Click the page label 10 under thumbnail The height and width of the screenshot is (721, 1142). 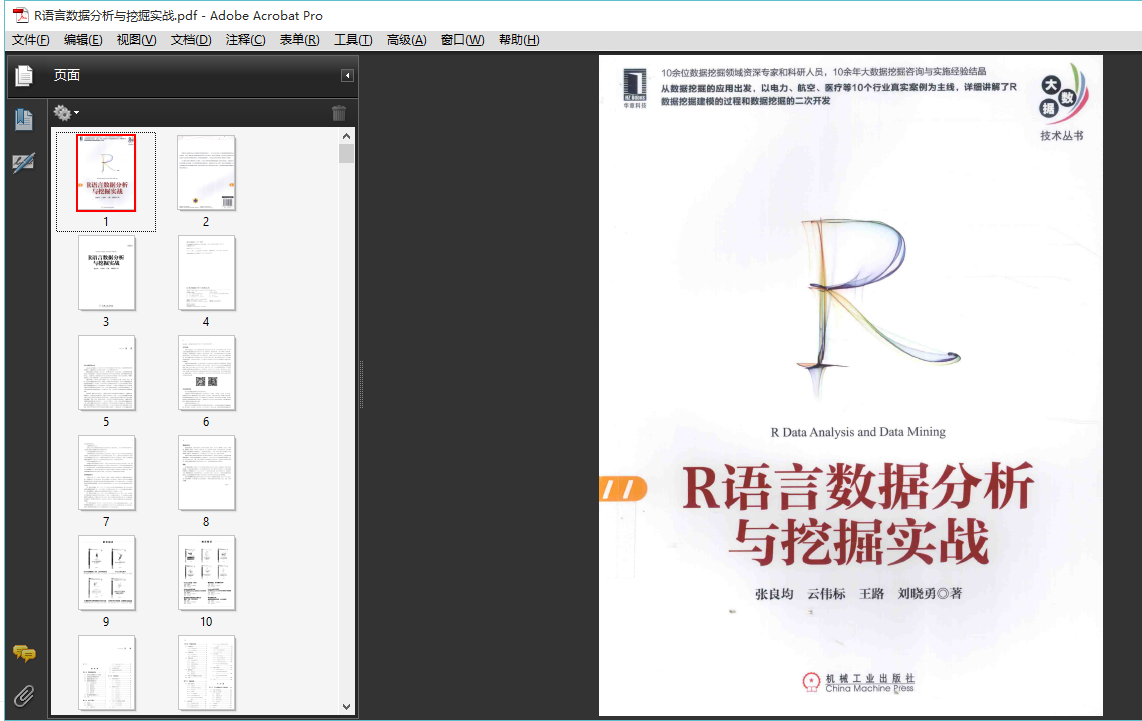(x=206, y=621)
